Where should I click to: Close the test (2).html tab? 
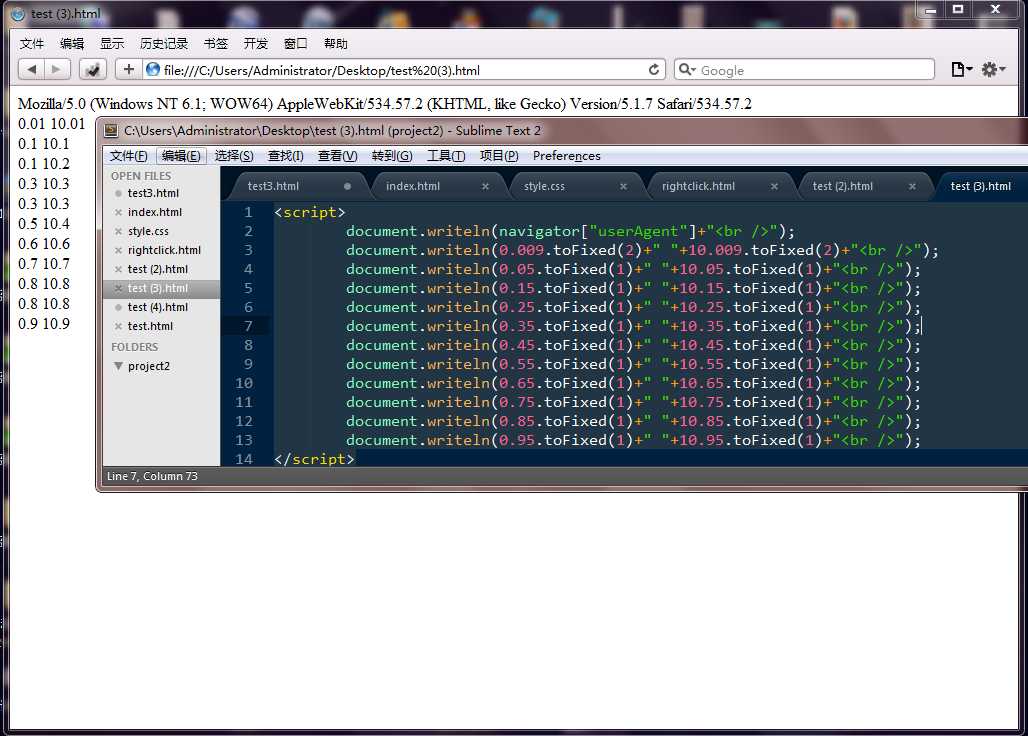point(912,186)
